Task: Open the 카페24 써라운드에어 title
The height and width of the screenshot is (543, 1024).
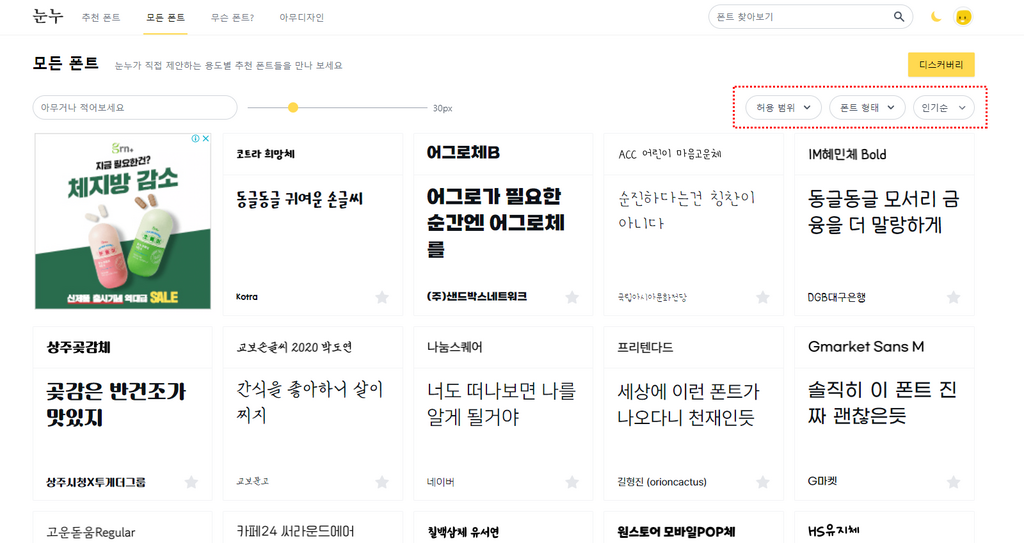Action: tap(295, 531)
